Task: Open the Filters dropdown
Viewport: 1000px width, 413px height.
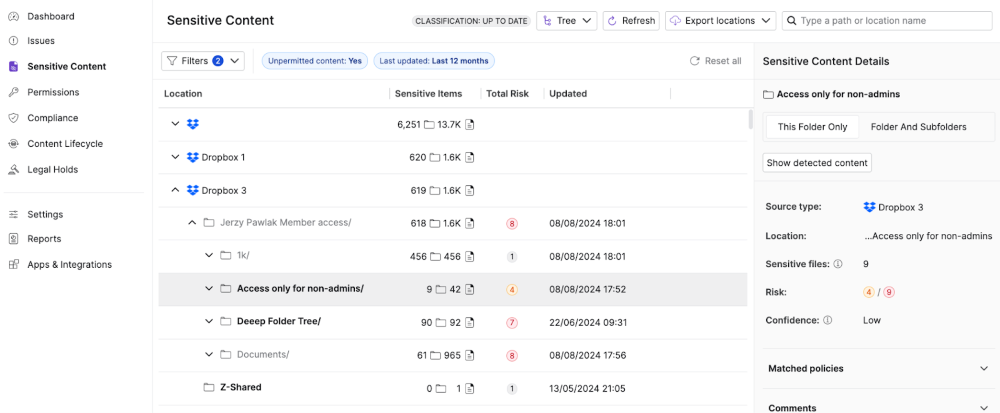Action: pos(203,61)
